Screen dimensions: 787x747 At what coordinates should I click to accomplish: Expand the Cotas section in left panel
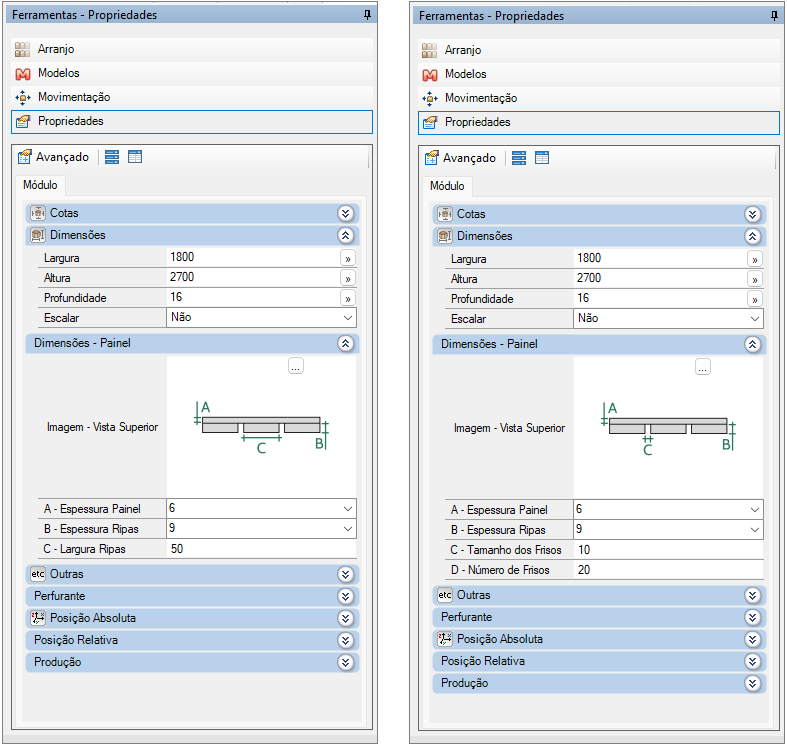(345, 213)
